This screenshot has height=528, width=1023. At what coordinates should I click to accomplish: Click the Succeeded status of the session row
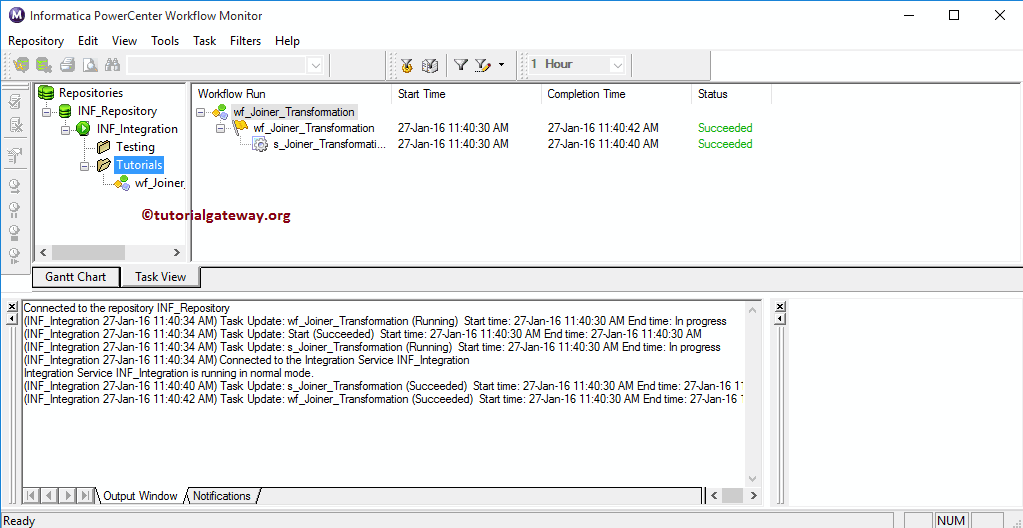[x=725, y=144]
